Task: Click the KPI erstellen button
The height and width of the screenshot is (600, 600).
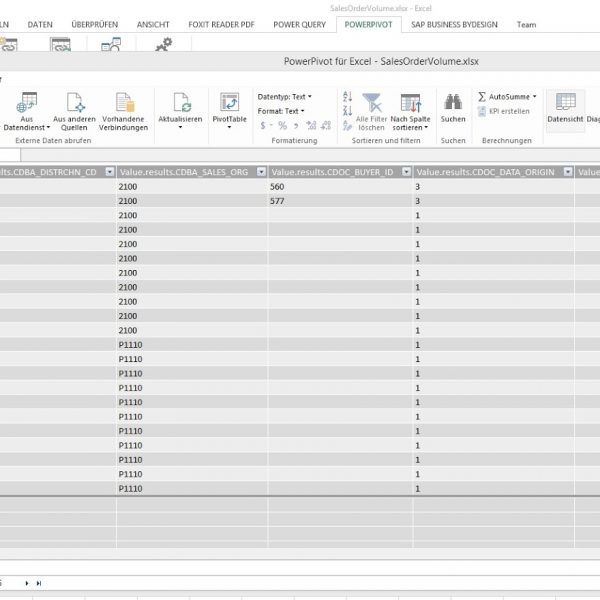Action: tap(508, 111)
